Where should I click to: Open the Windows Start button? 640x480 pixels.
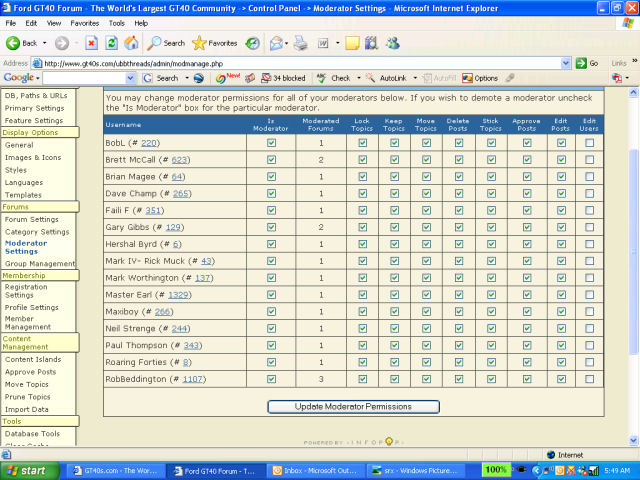tap(29, 471)
